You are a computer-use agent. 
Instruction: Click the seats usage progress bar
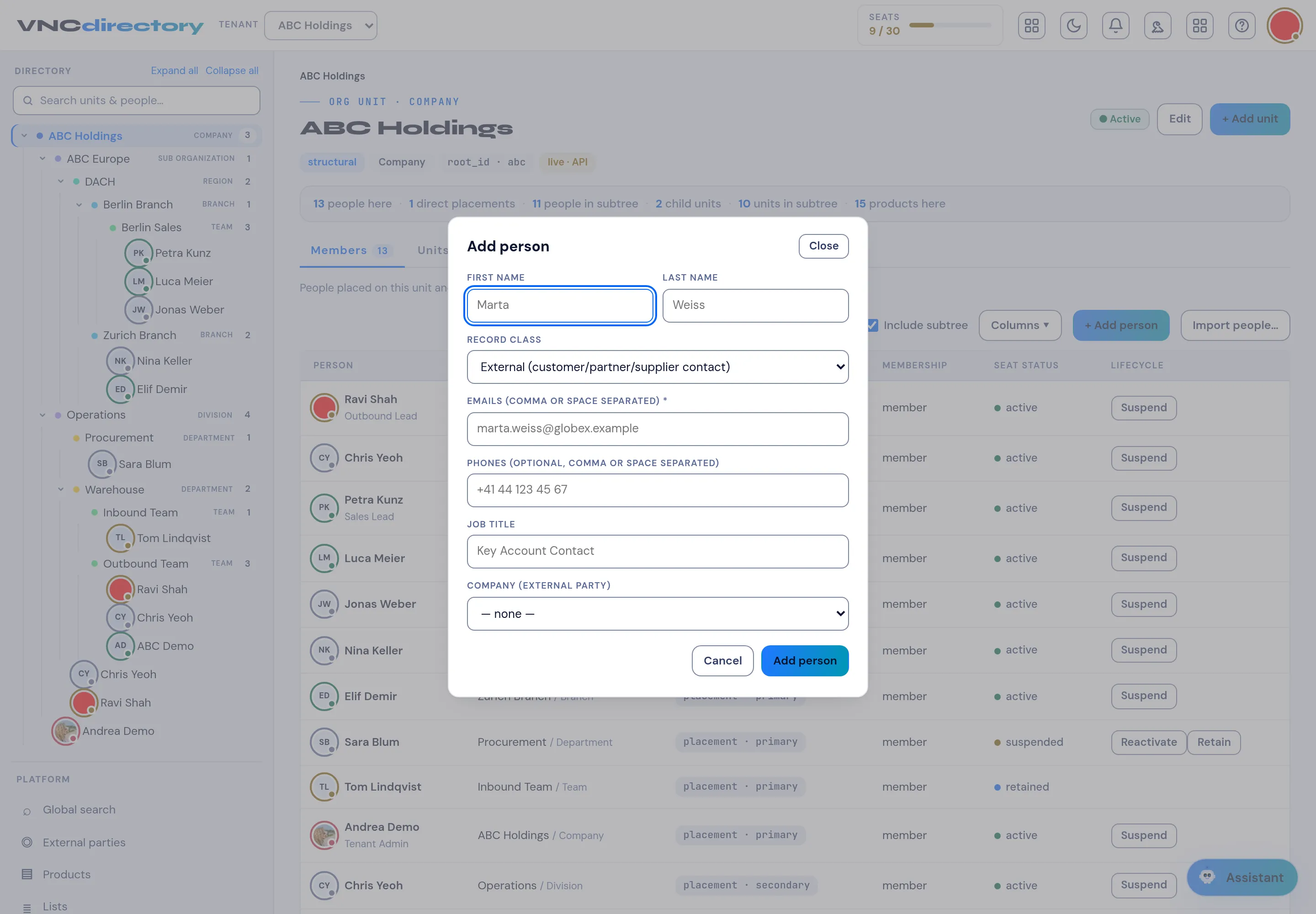(950, 25)
